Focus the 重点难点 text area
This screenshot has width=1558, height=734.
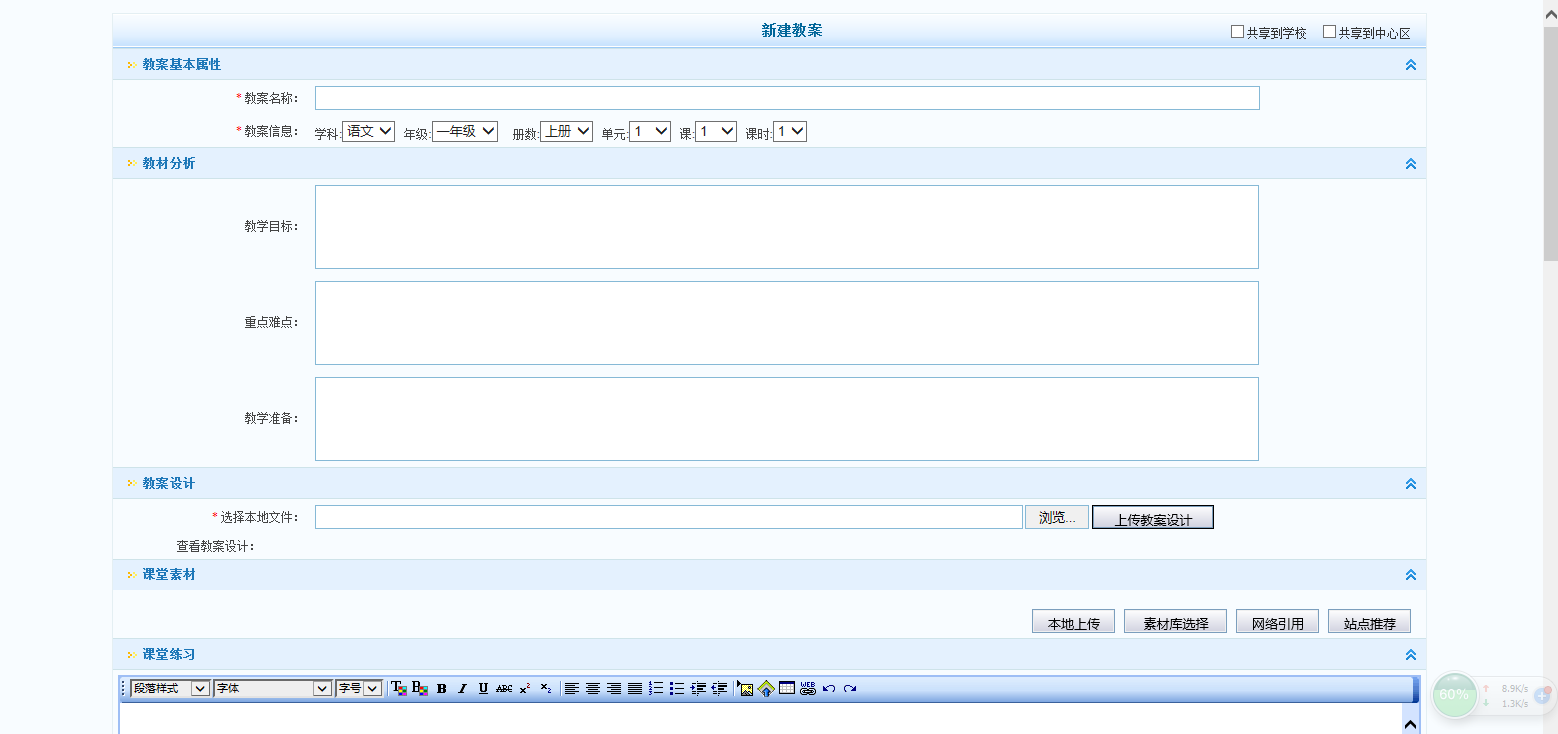pos(787,323)
